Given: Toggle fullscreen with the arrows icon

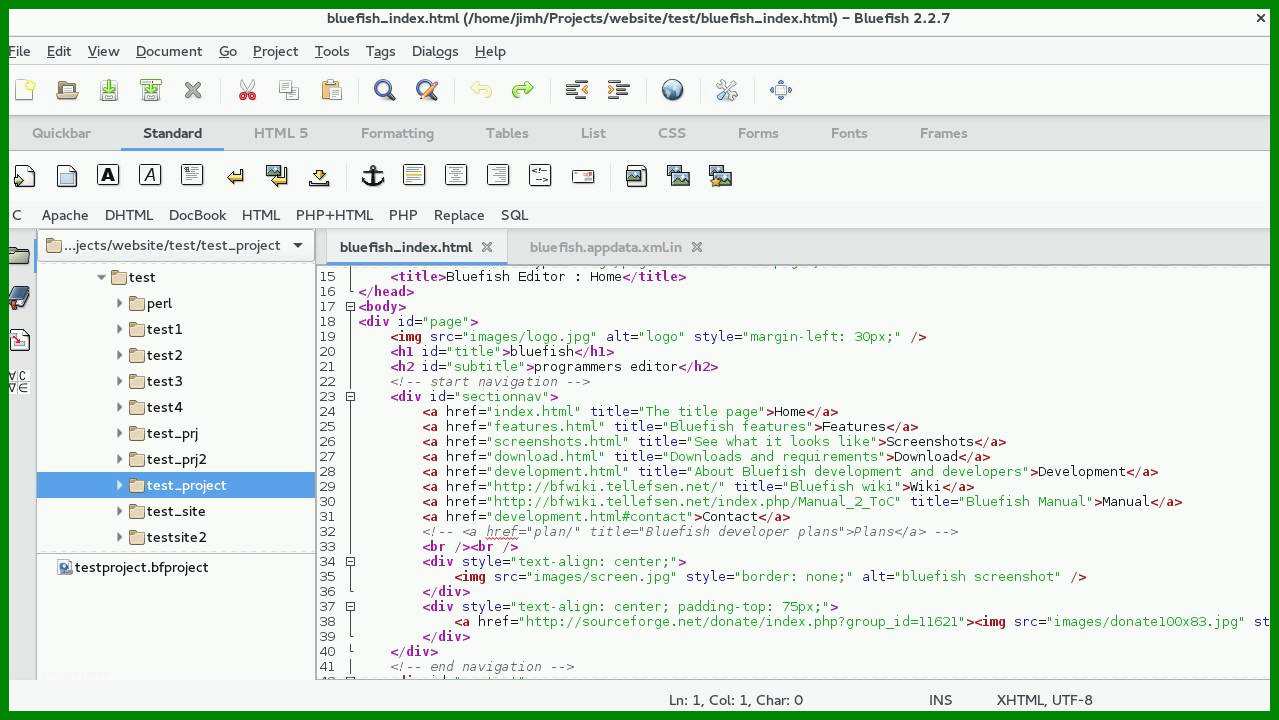Looking at the screenshot, I should (x=781, y=90).
